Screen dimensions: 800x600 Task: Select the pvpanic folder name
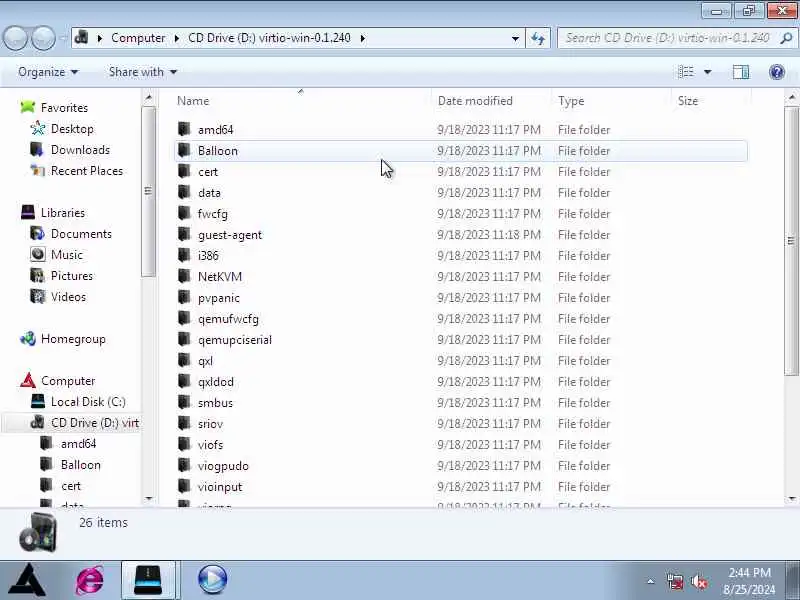pos(219,298)
